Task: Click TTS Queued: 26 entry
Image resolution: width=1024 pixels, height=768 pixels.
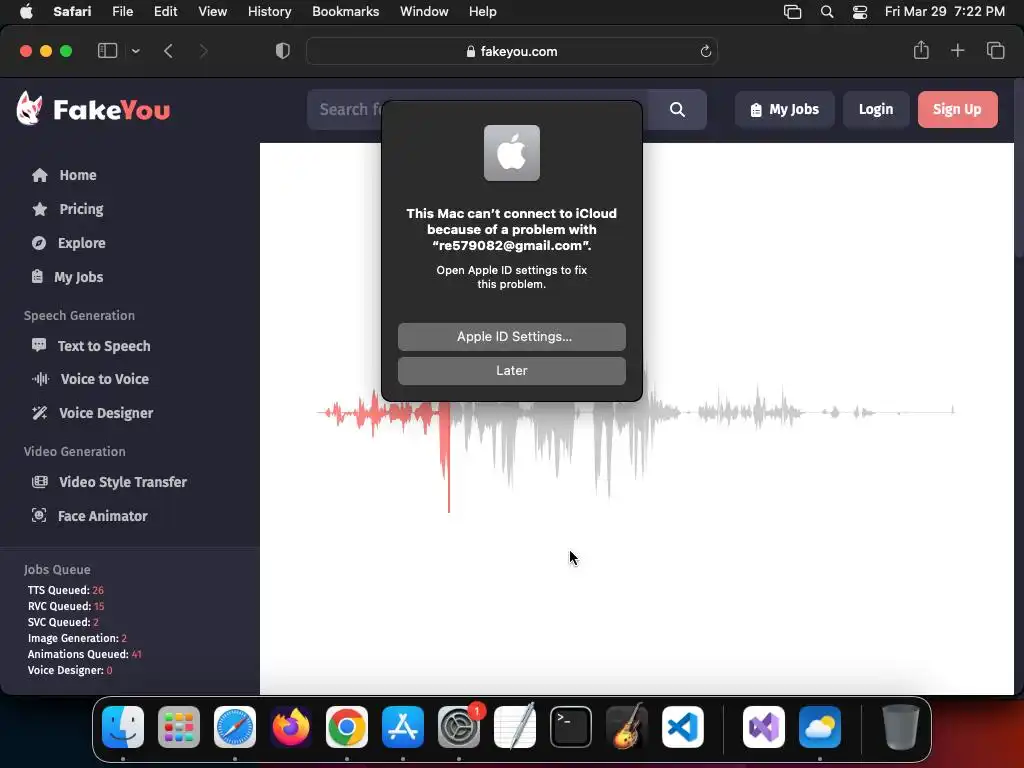Action: click(66, 590)
